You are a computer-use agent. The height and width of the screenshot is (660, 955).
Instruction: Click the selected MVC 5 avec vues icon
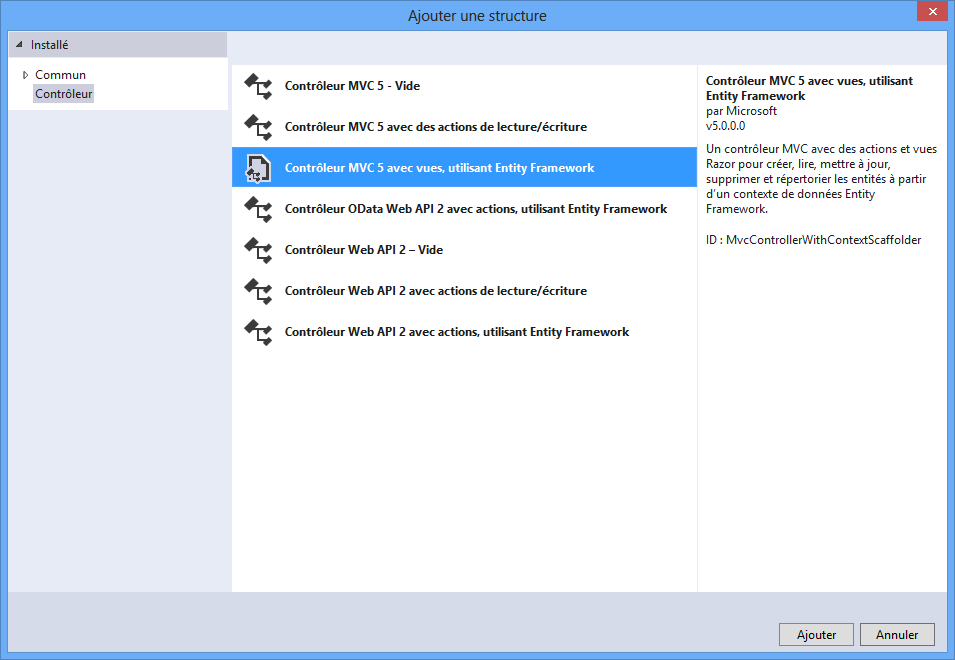click(x=258, y=168)
